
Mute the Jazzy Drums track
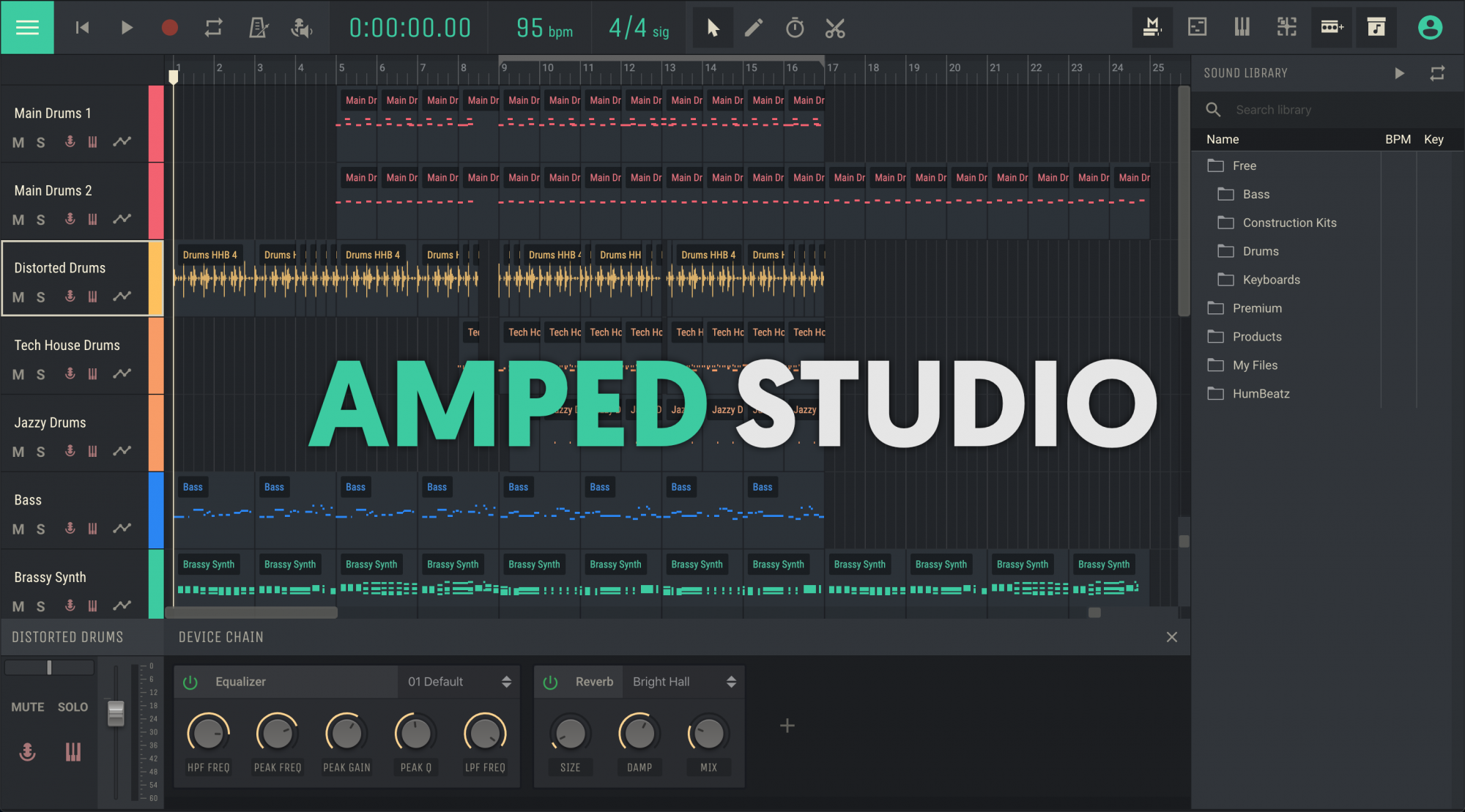18,452
